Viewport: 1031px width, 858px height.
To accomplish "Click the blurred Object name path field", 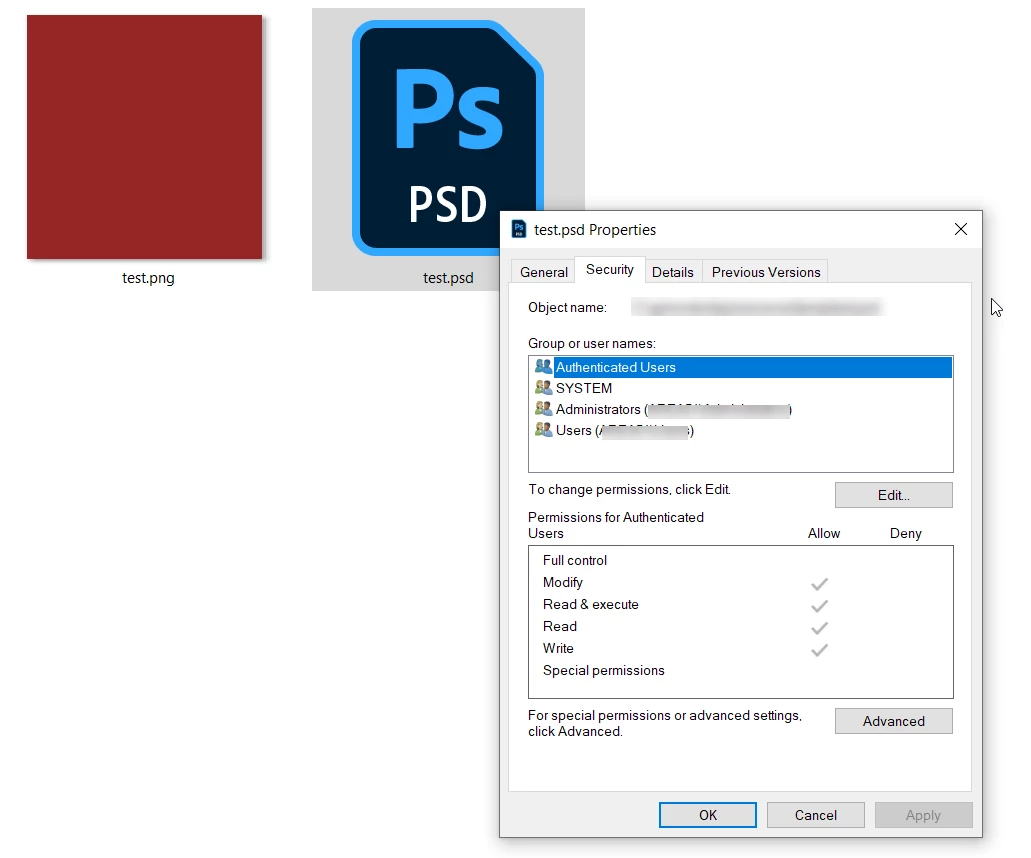I will [756, 307].
